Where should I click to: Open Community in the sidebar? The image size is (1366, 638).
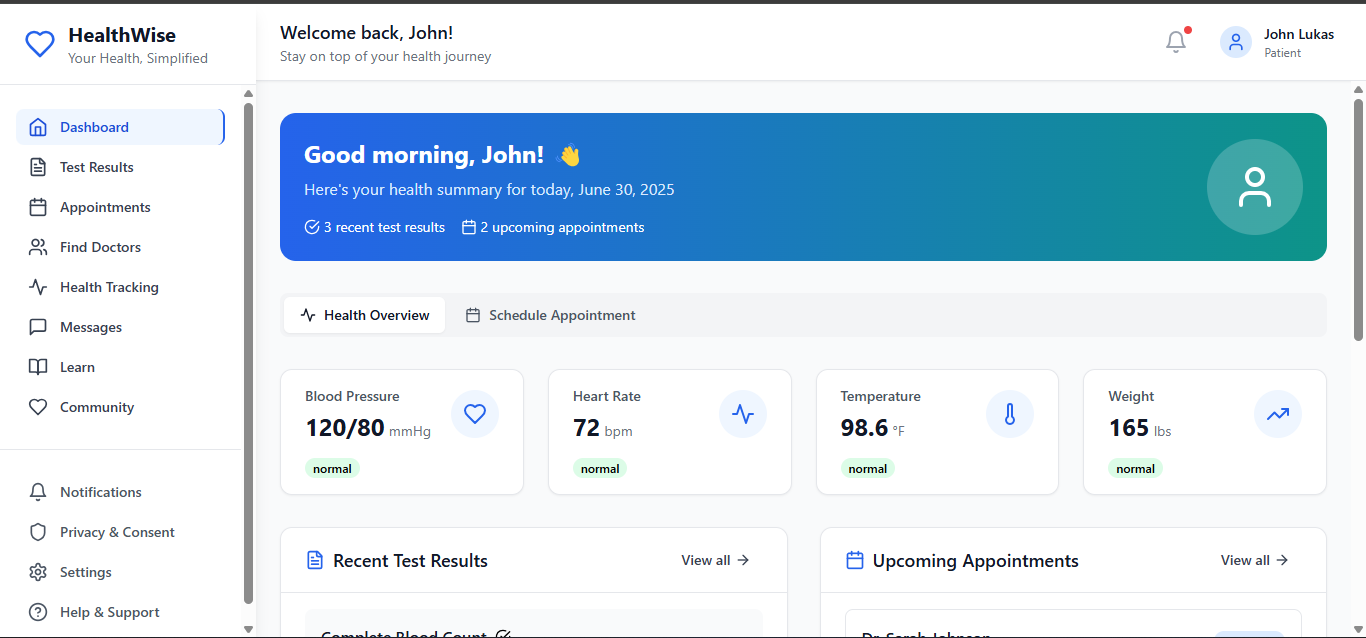click(x=120, y=407)
